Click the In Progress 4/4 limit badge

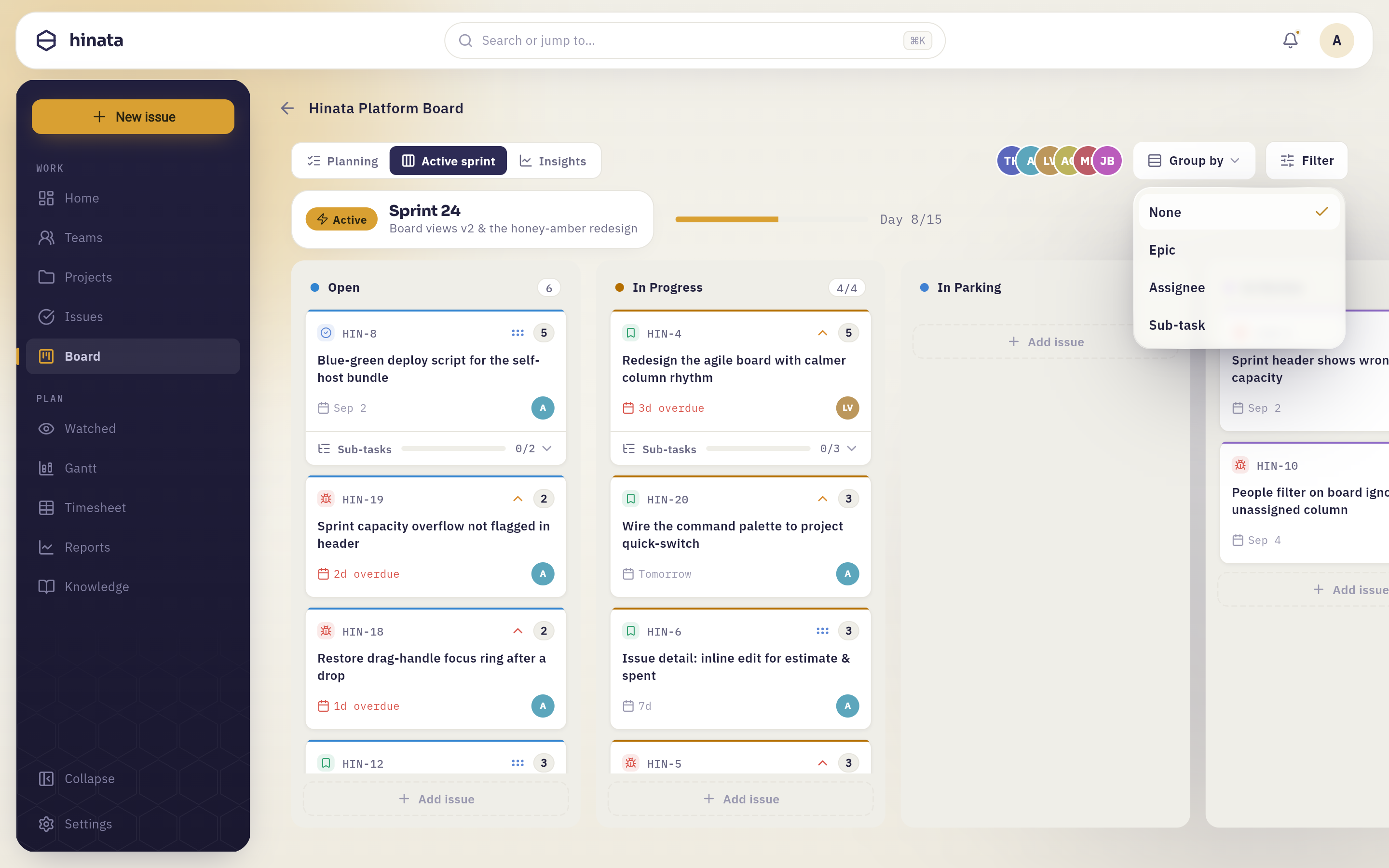click(846, 288)
